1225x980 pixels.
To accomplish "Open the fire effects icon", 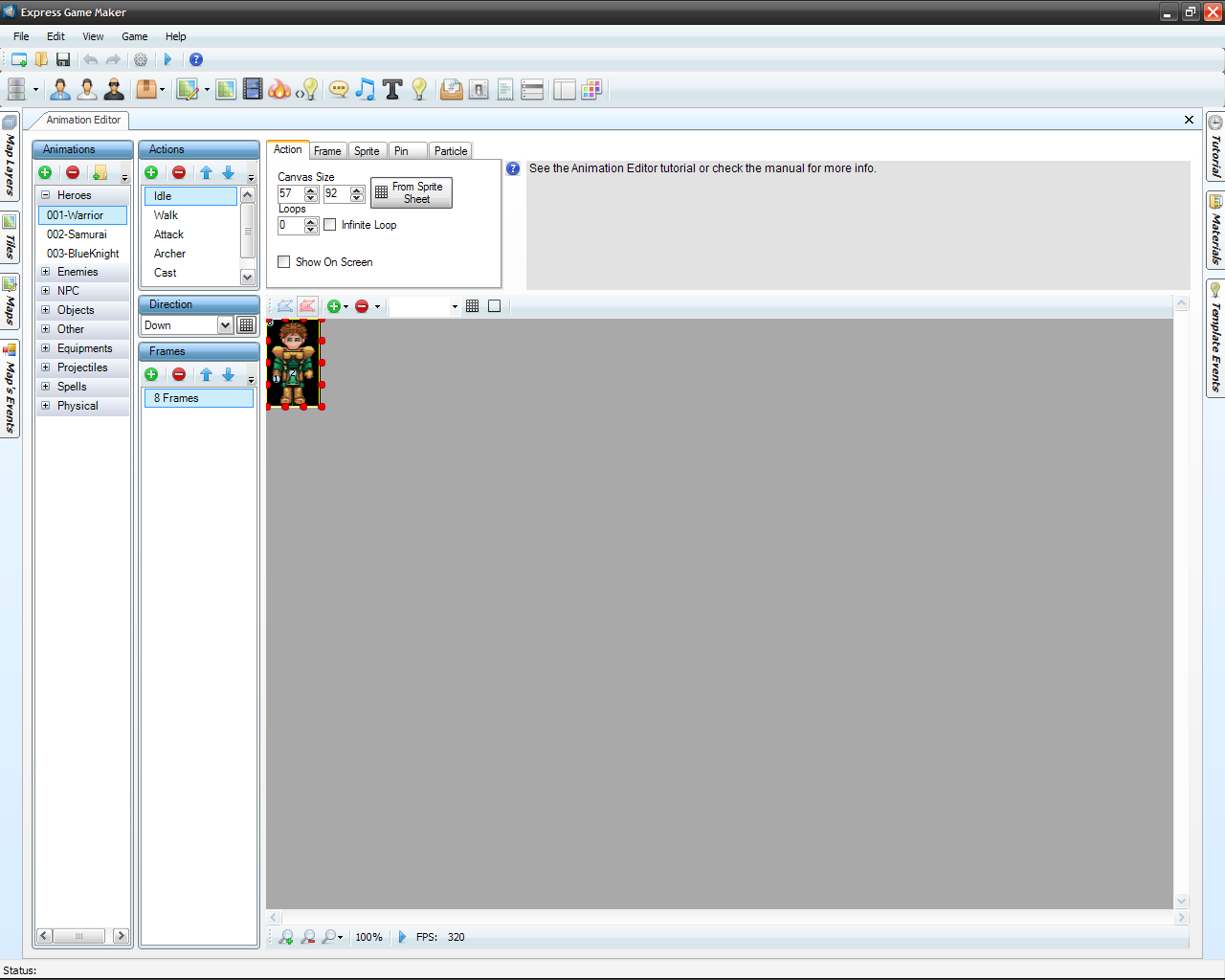I will (278, 89).
